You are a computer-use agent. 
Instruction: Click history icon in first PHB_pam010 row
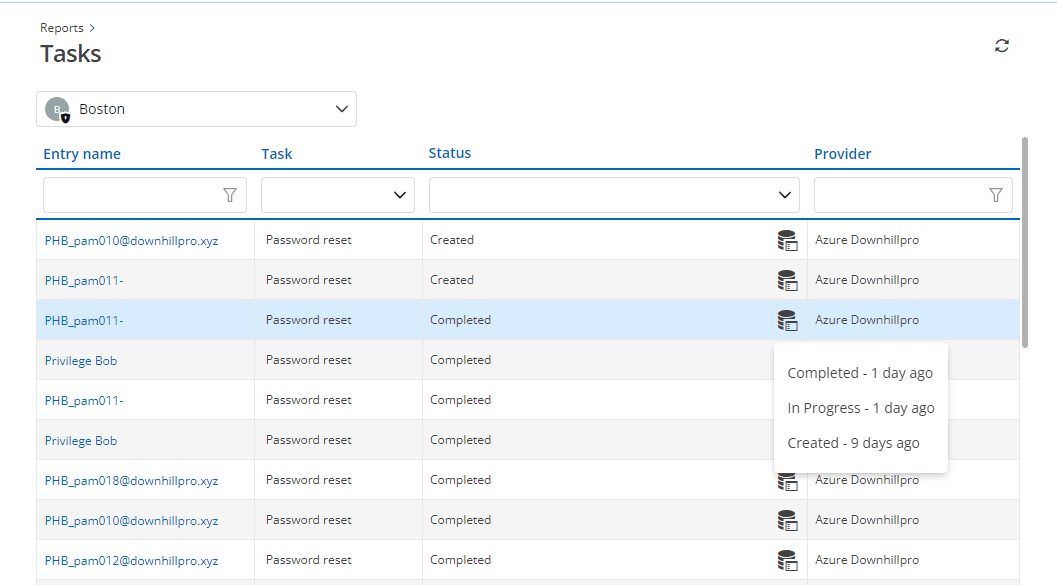787,240
